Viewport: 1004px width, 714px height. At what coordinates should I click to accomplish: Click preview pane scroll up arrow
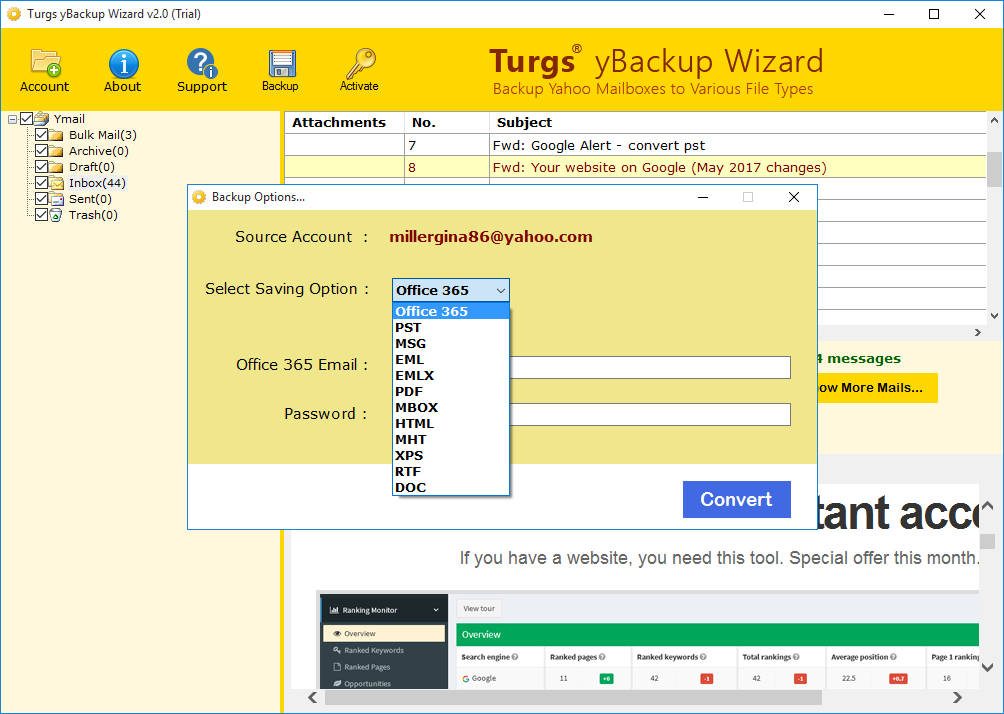pyautogui.click(x=988, y=506)
